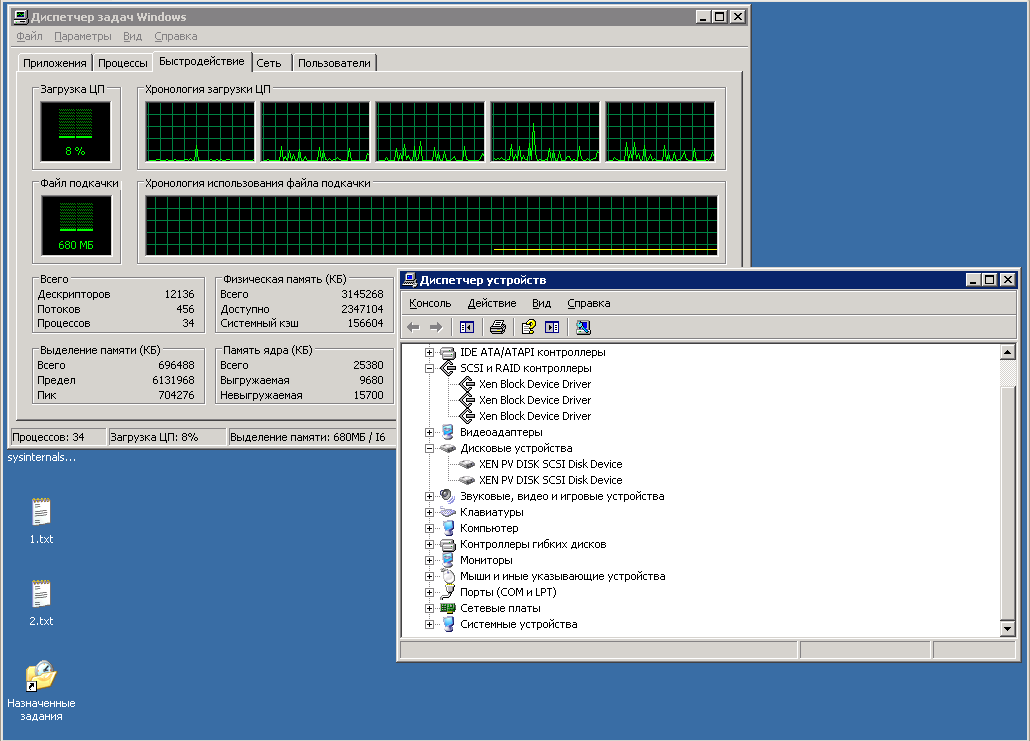Click the device tree scrollbar down arrow

click(1008, 629)
